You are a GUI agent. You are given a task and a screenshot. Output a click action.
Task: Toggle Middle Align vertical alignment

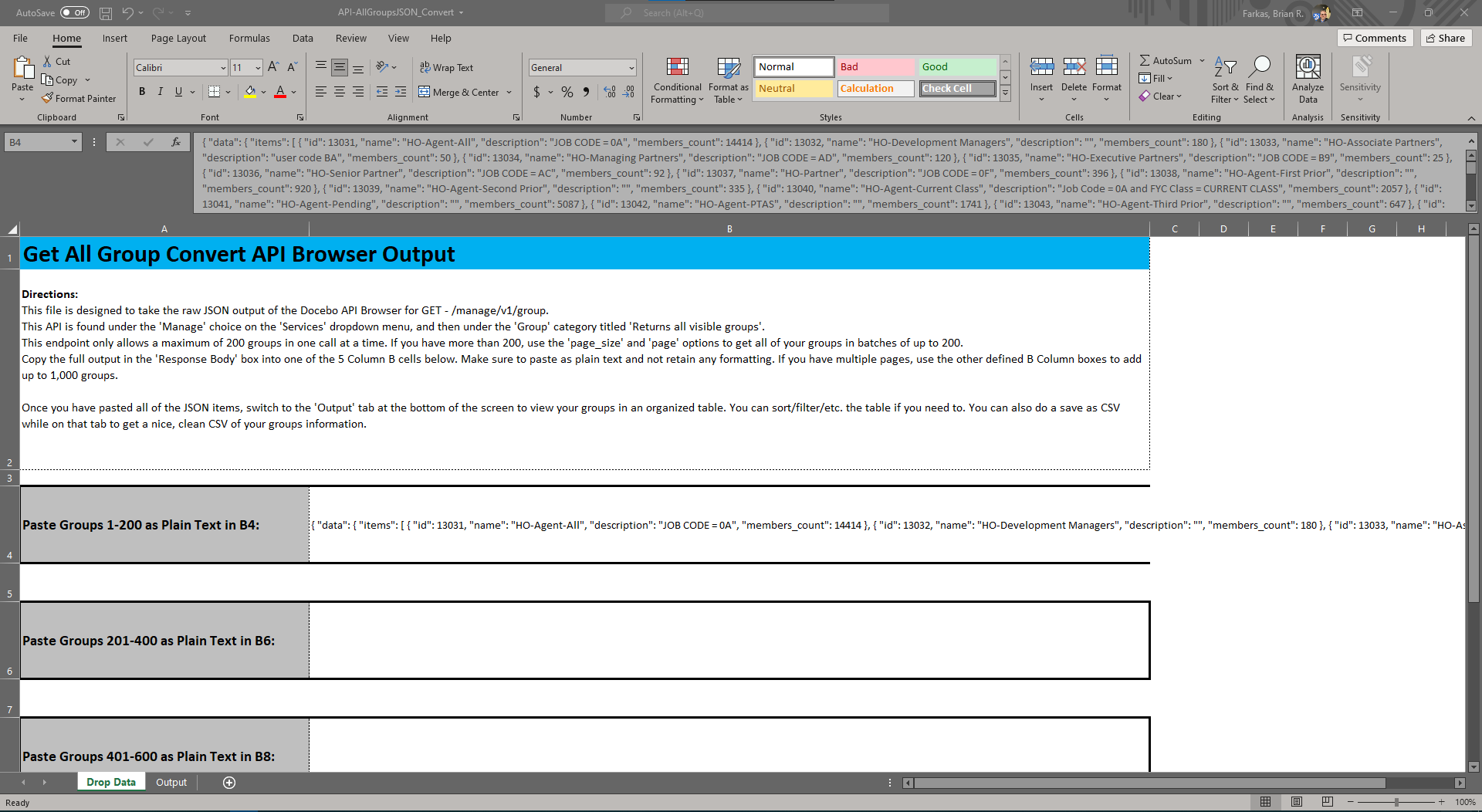point(340,68)
